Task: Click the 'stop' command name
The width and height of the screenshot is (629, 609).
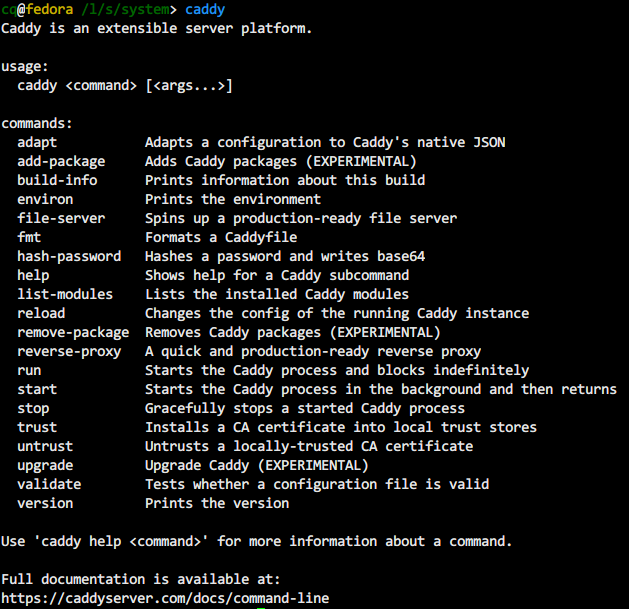Action: (x=33, y=408)
